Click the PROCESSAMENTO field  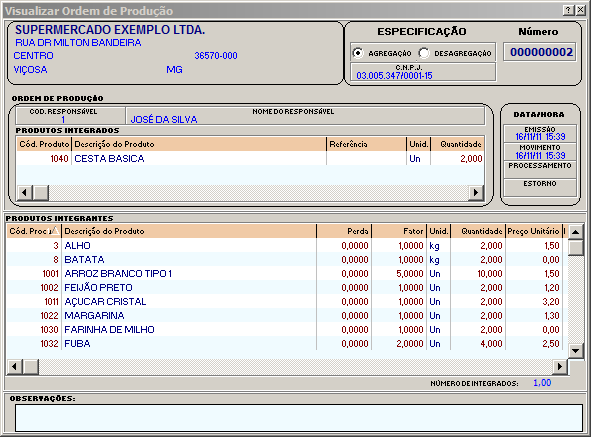tap(540, 169)
